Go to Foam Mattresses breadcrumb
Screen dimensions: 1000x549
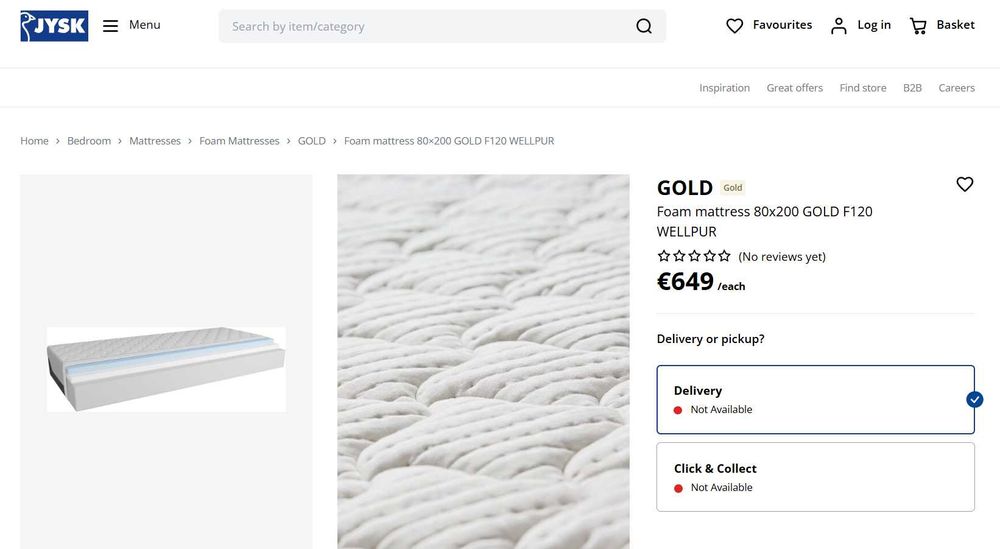coord(239,141)
